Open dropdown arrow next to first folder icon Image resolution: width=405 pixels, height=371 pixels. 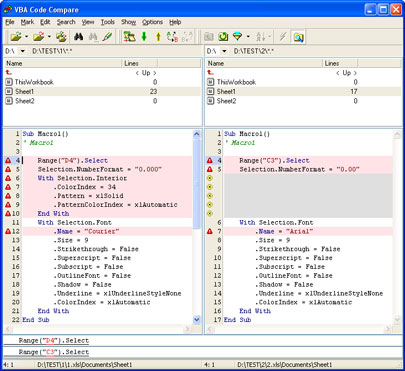[x=26, y=37]
